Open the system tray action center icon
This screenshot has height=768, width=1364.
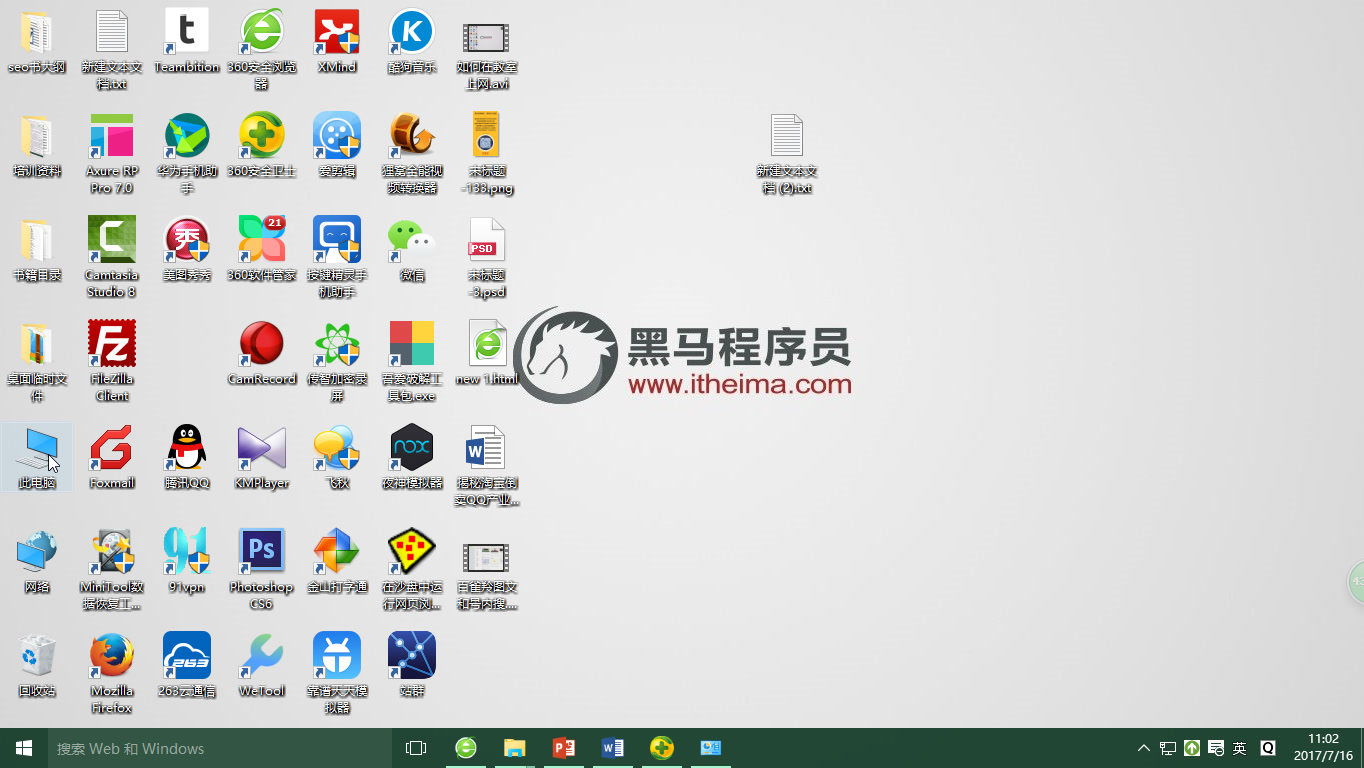[x=1216, y=748]
